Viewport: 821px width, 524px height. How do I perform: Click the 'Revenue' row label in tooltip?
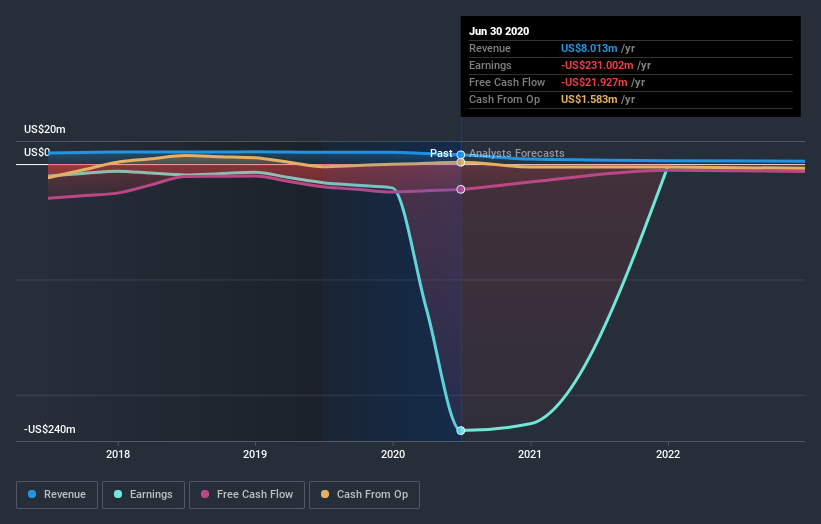pos(490,48)
